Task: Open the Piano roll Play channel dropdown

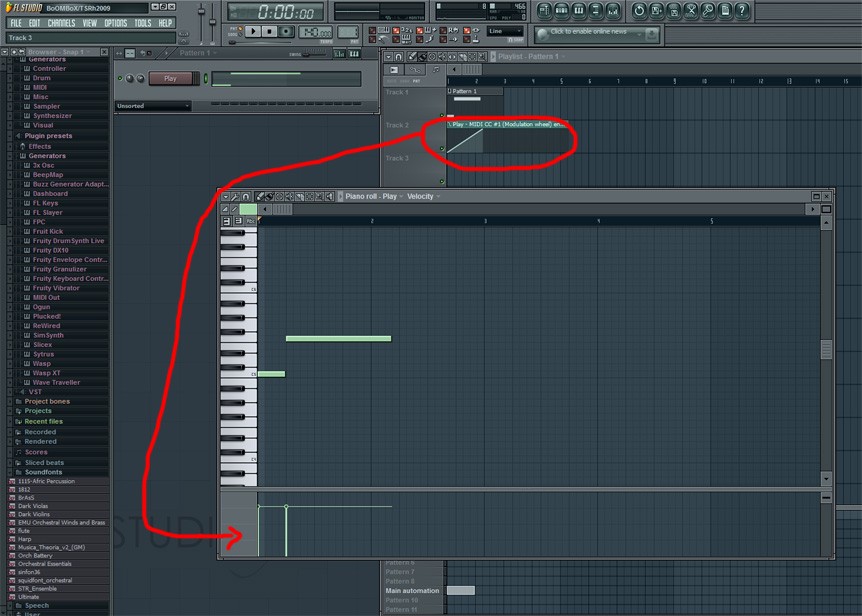Action: [374, 196]
